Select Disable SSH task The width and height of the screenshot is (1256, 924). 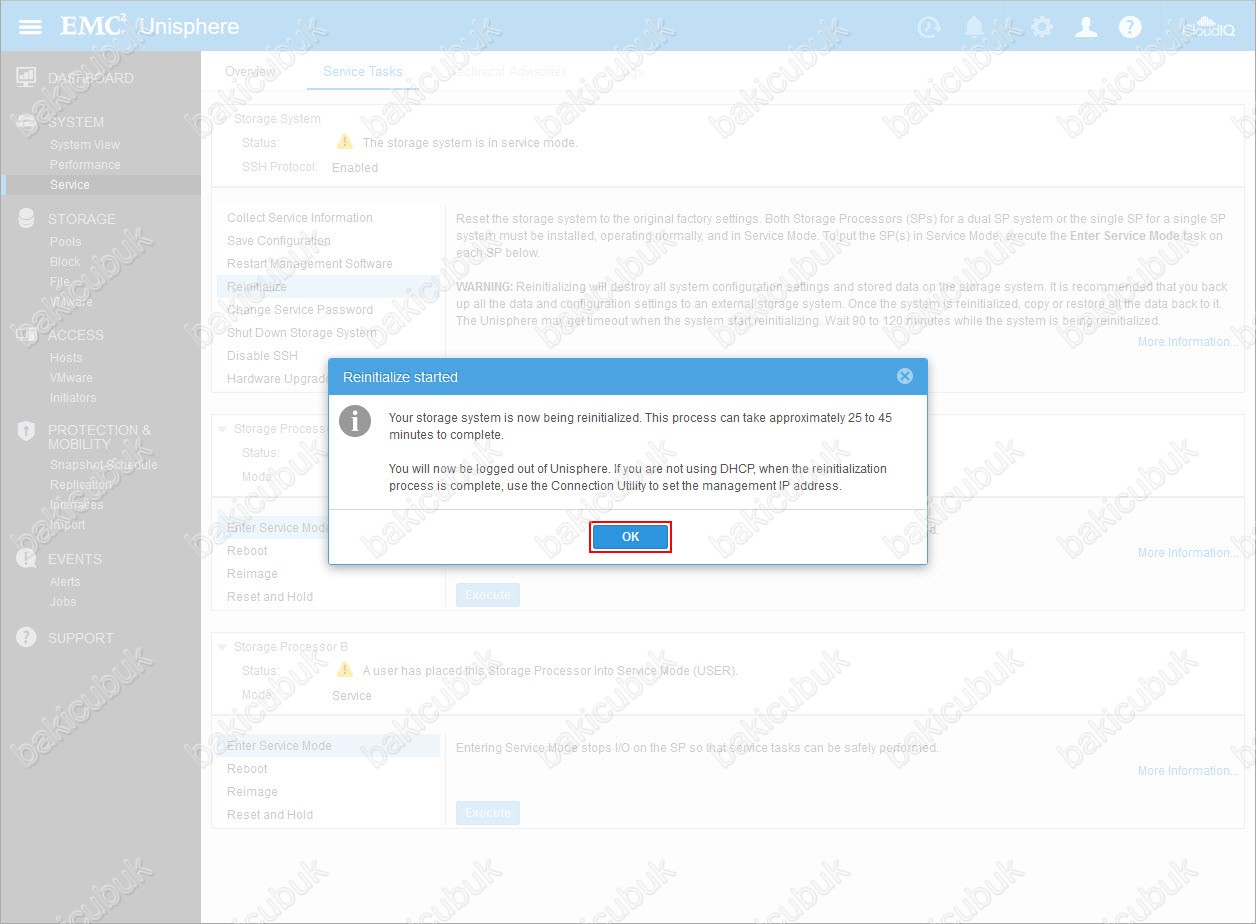coord(262,356)
